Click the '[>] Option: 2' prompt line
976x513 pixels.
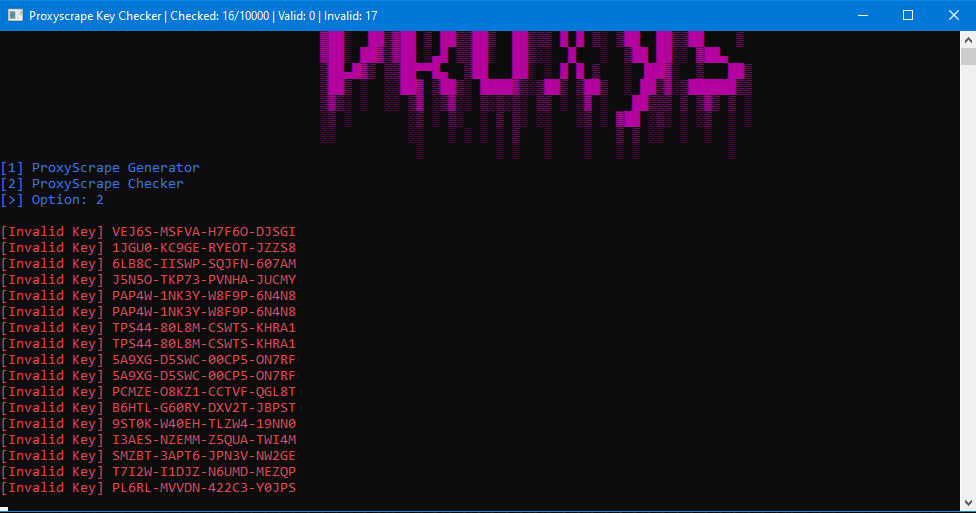52,200
